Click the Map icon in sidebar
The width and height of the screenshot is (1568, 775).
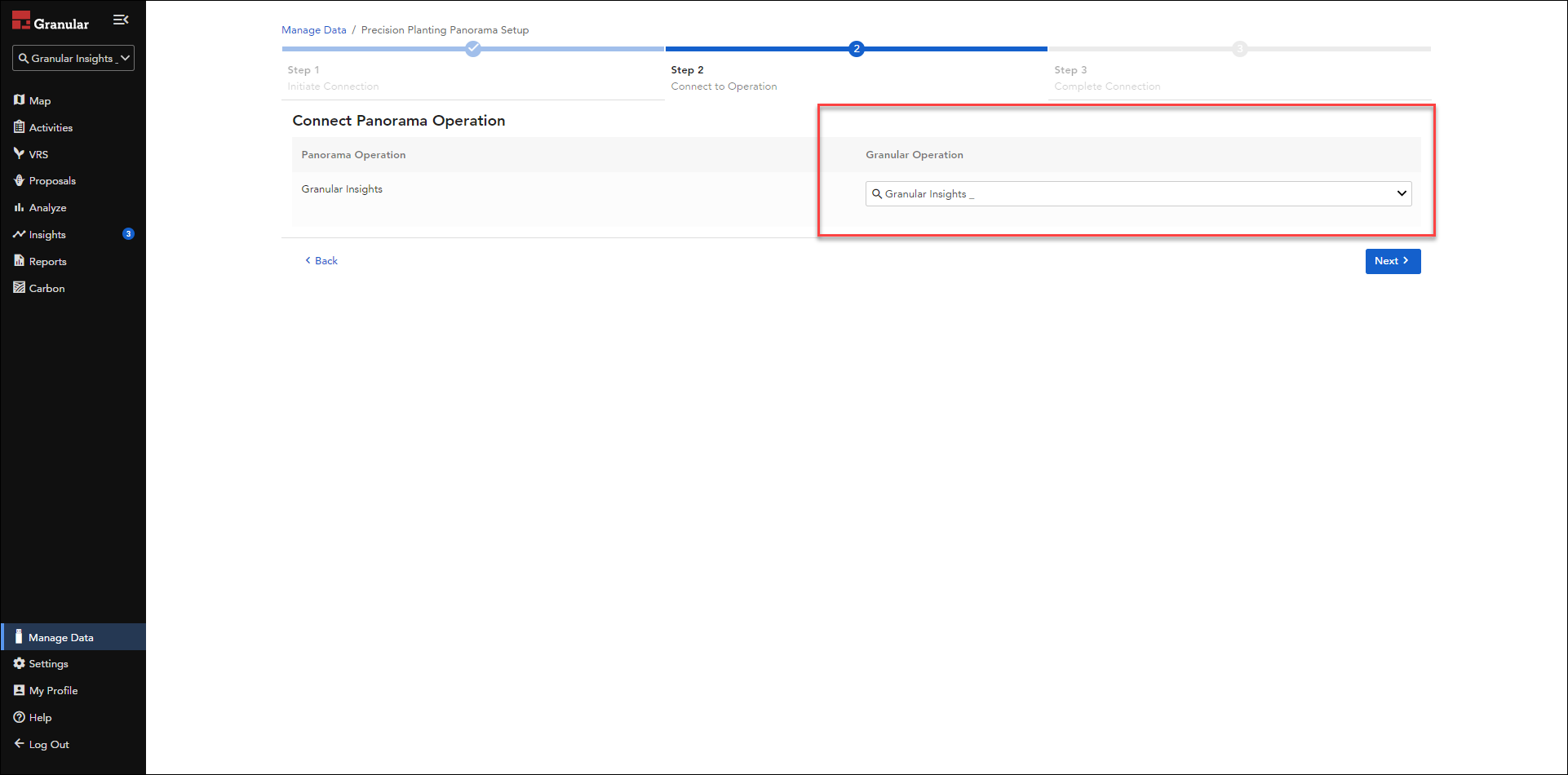point(19,100)
